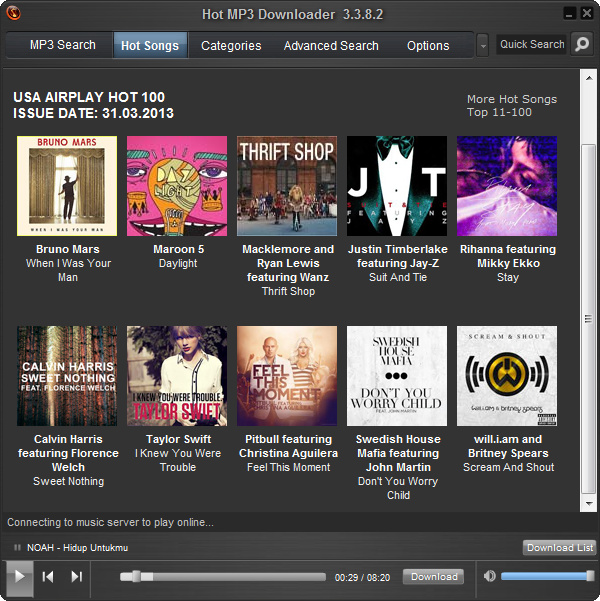Viewport: 600px width, 601px height.
Task: Select the Suit And Tie JT cover
Action: pos(397,186)
